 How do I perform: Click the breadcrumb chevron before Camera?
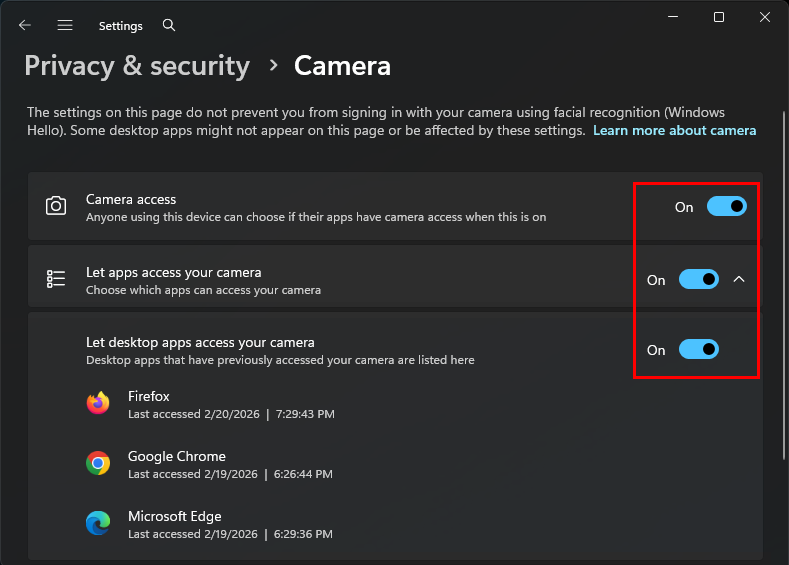click(273, 66)
